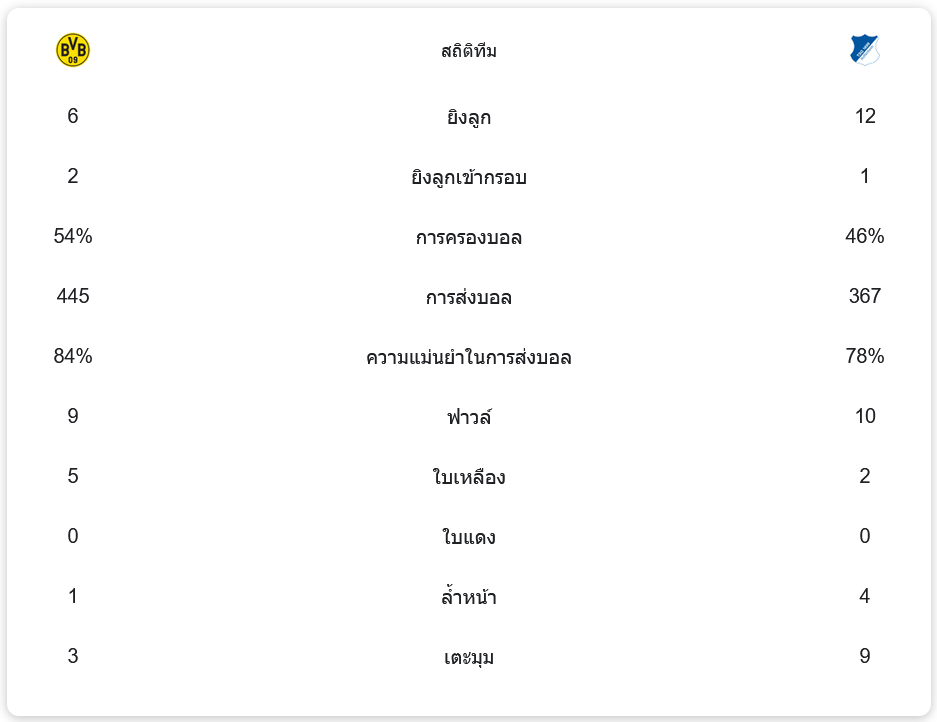This screenshot has height=722, width=937.
Task: Click the การส่งบอล passes label
Action: click(468, 297)
